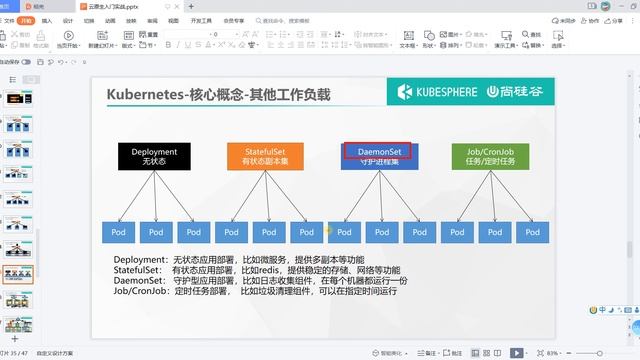Image resolution: width=640 pixels, height=360 pixels.
Task: Open the slide Layout icon
Action: [128, 36]
